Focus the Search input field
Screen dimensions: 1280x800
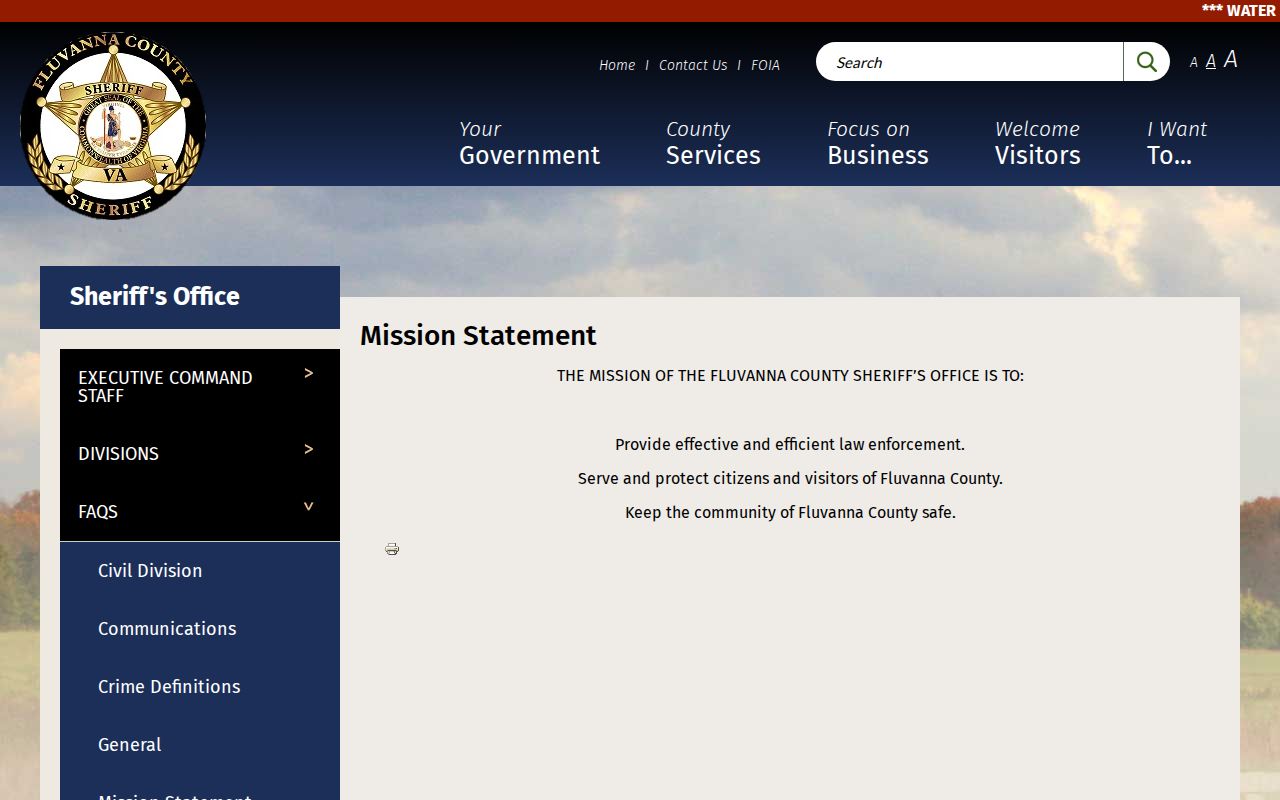[x=970, y=62]
